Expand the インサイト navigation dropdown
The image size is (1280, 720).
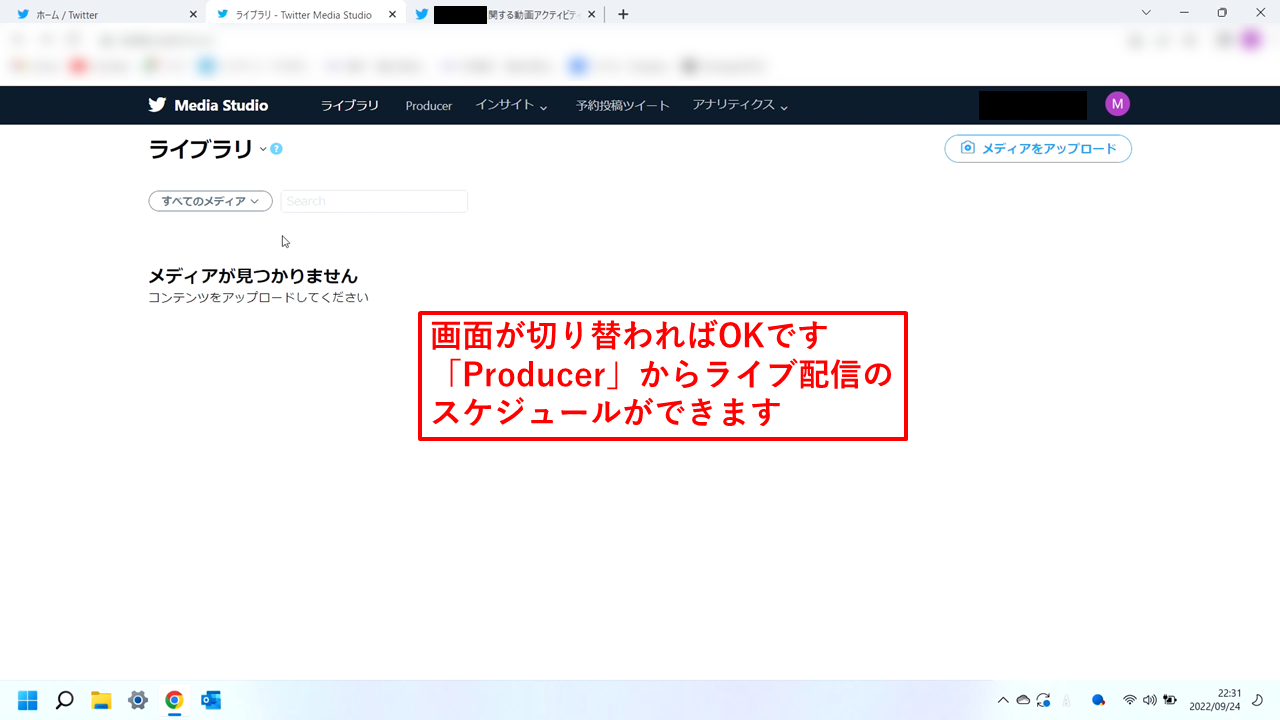point(511,105)
